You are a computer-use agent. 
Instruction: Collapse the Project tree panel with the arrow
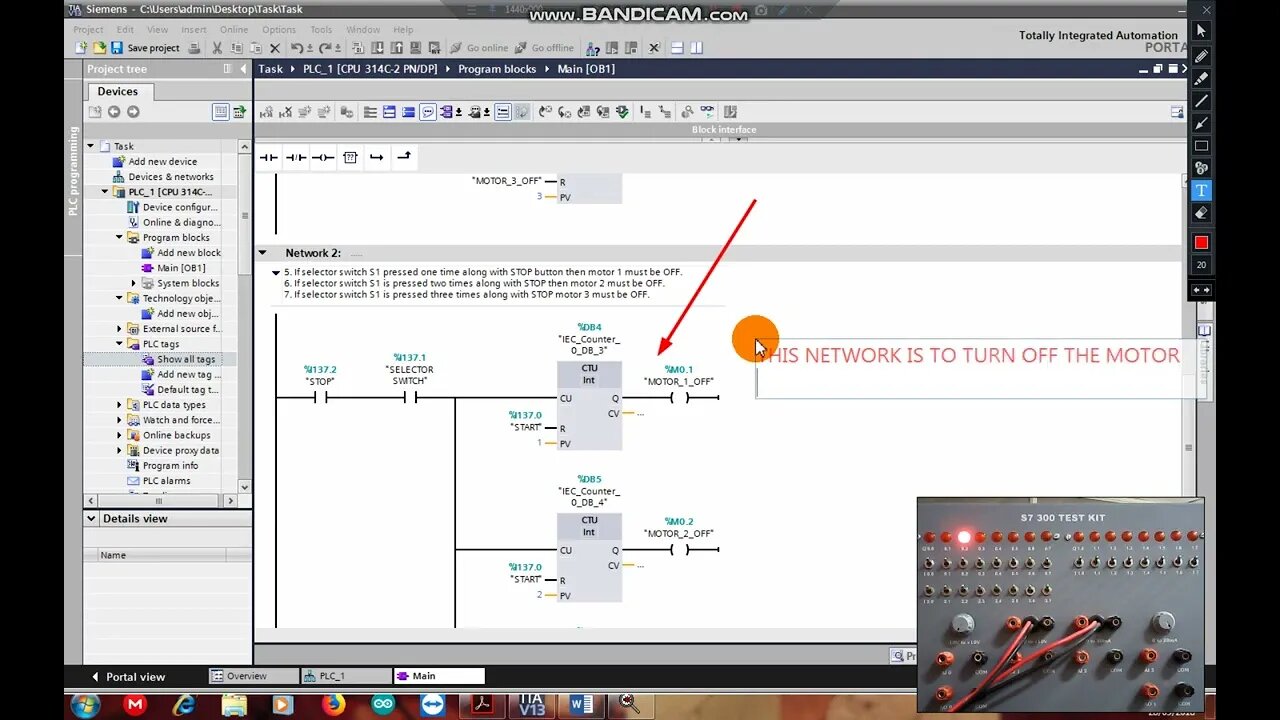point(241,69)
